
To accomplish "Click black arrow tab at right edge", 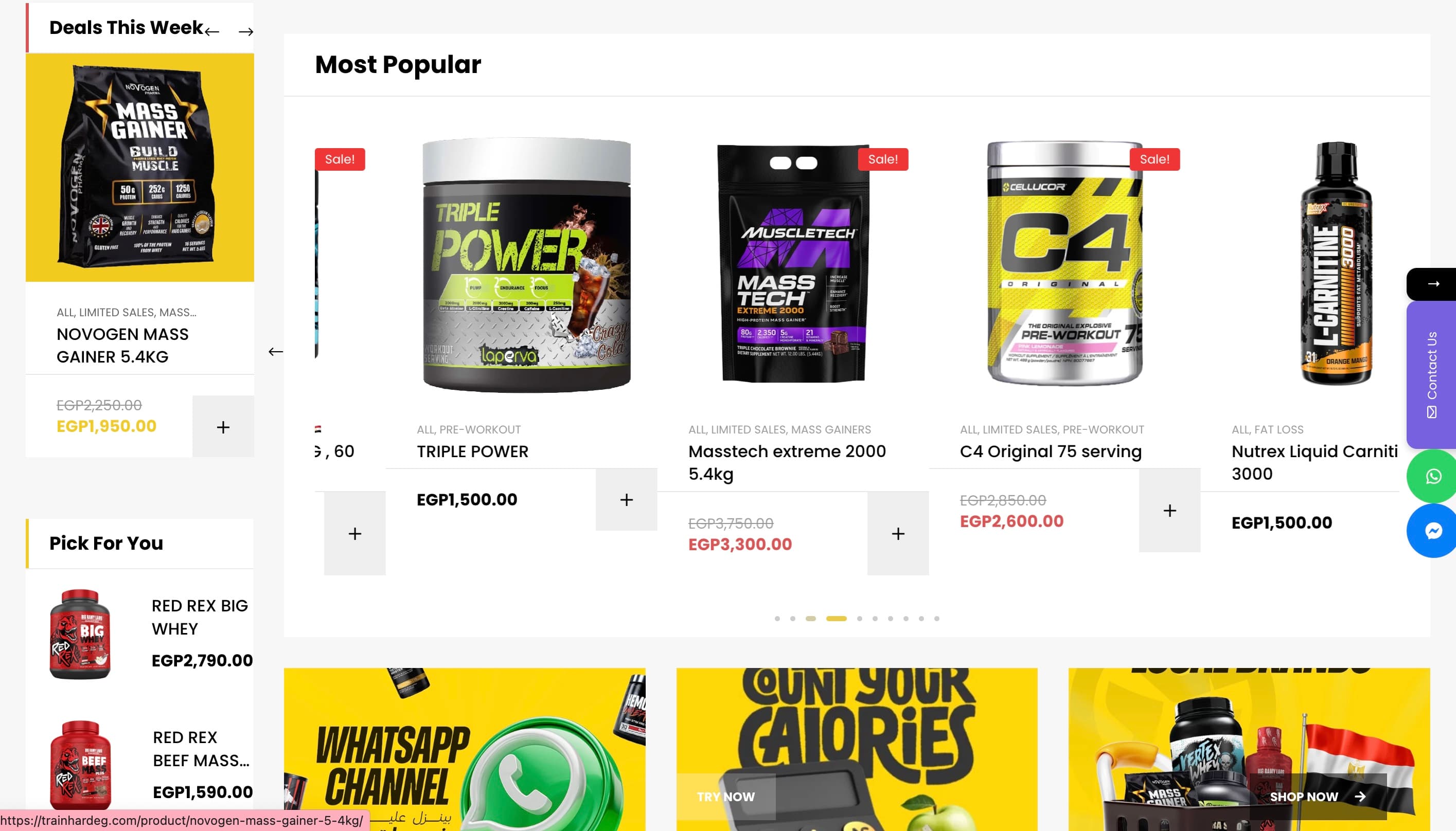I will tap(1432, 284).
